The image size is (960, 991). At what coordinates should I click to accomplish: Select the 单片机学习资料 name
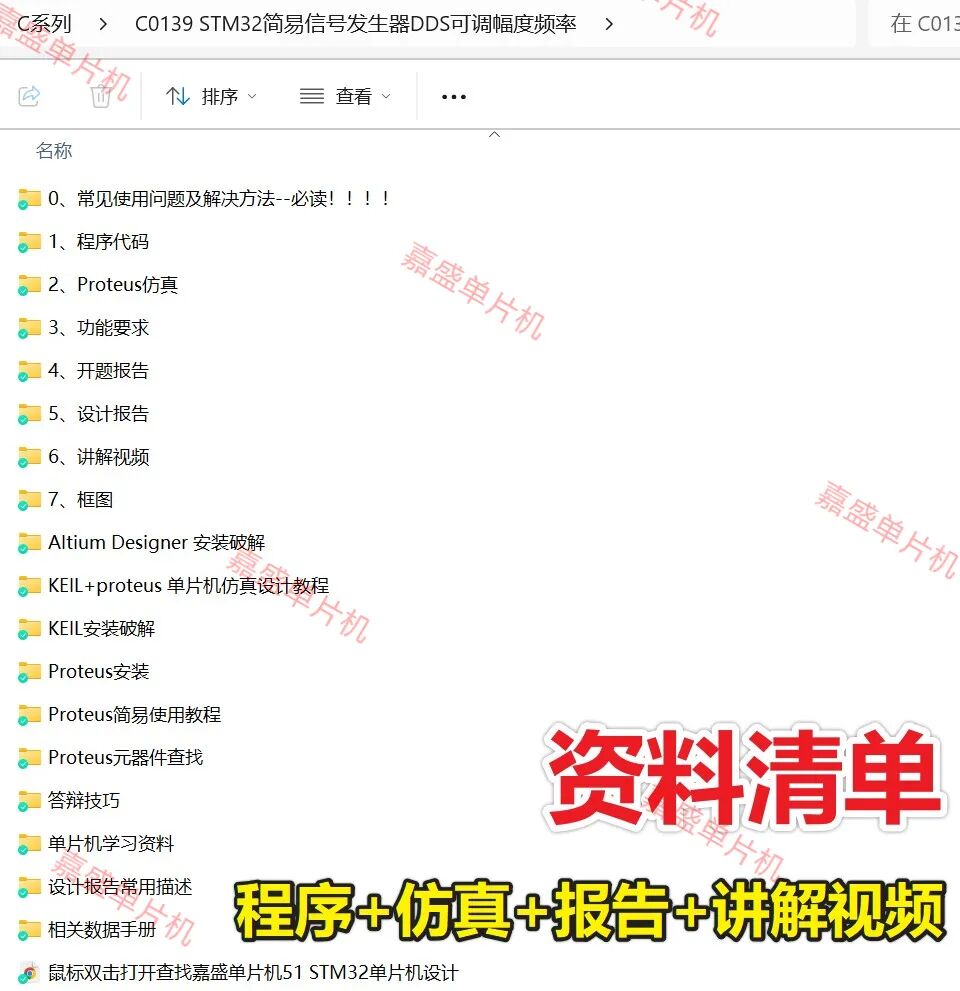(111, 843)
